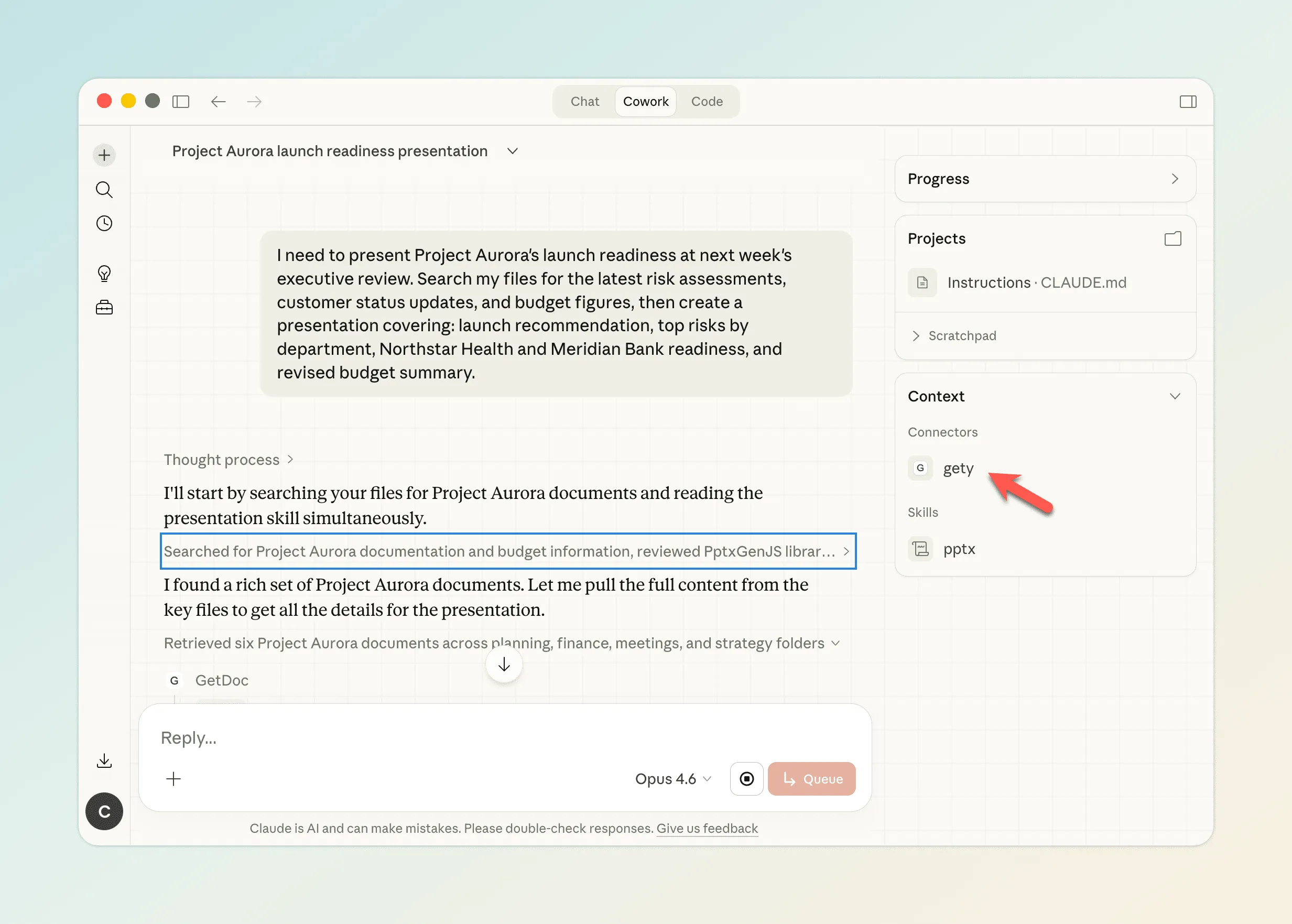
Task: Click the lightbulb icon in sidebar
Action: [104, 274]
